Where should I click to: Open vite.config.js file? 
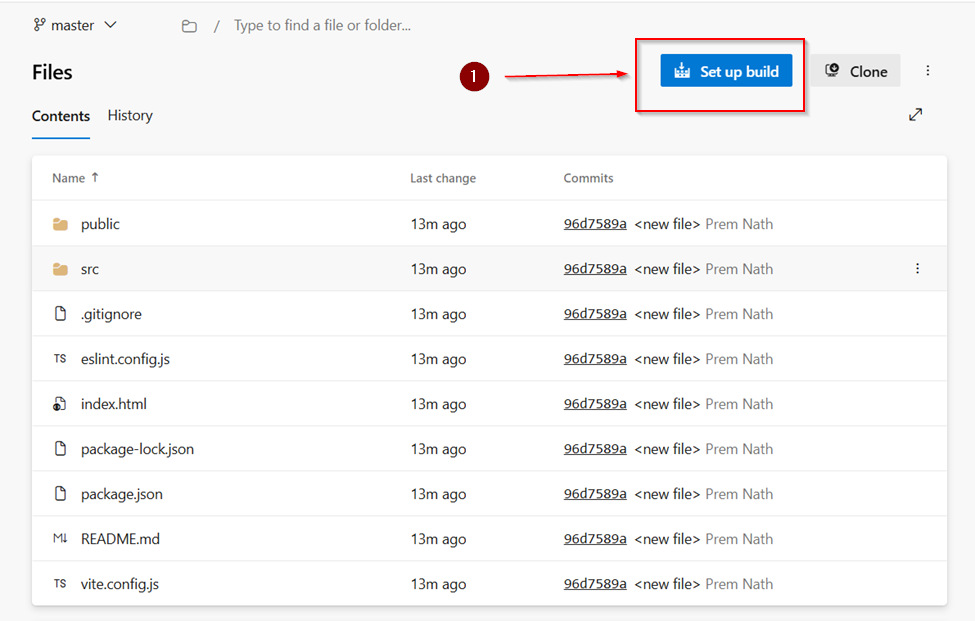pyautogui.click(x=120, y=584)
